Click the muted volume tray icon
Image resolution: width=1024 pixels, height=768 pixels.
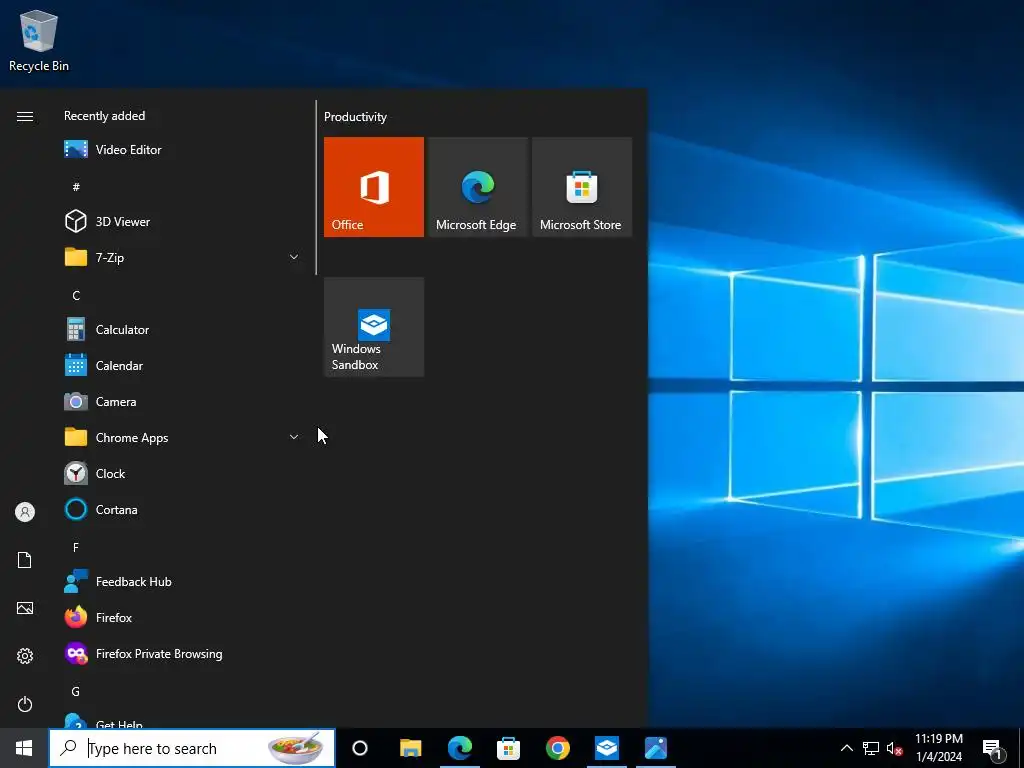(x=895, y=748)
